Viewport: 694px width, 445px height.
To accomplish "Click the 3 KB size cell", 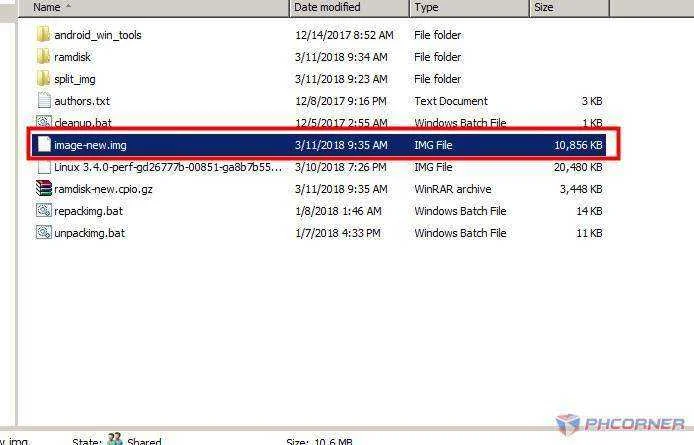I will (x=592, y=101).
